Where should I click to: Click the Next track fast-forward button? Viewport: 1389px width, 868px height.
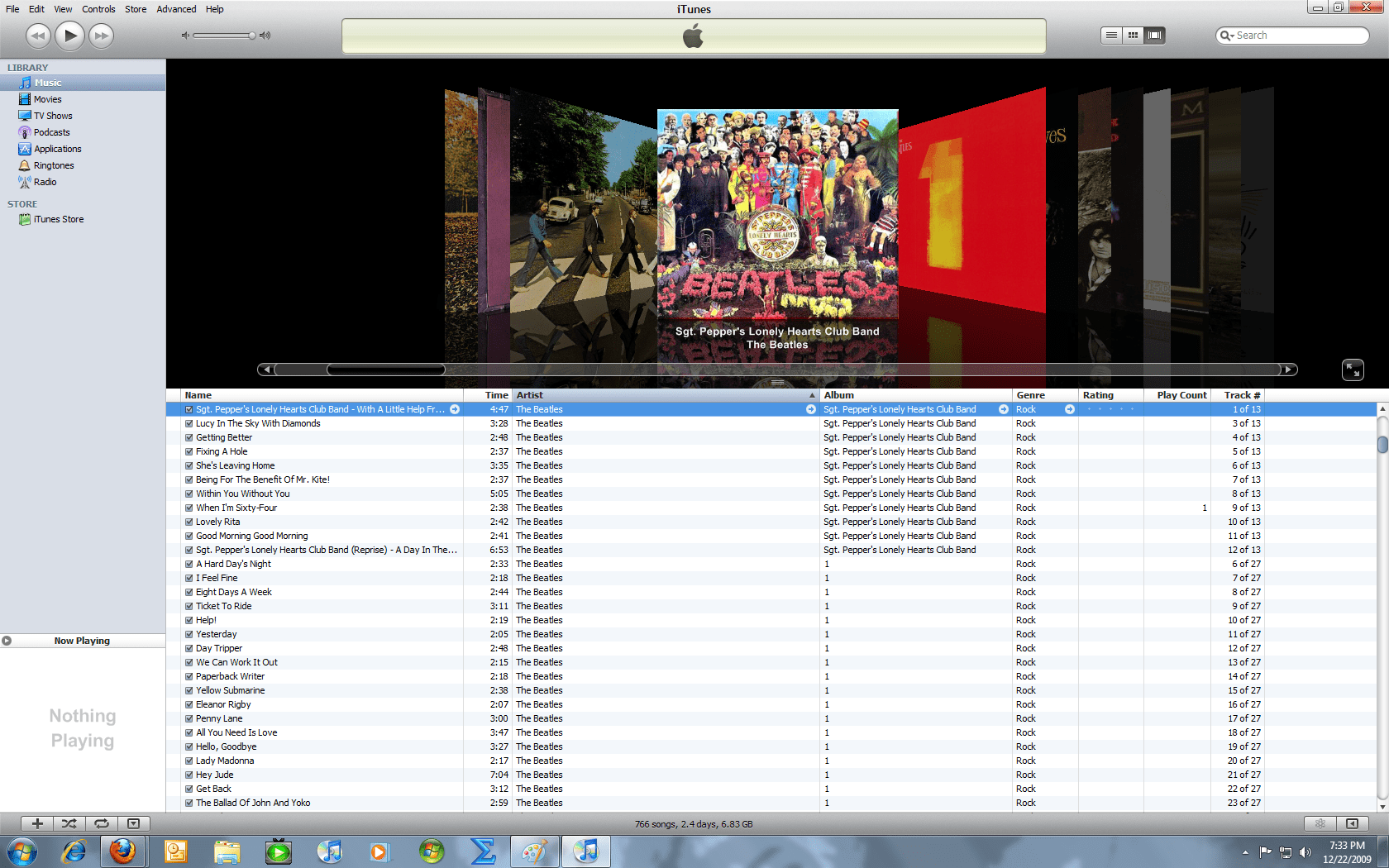(102, 36)
